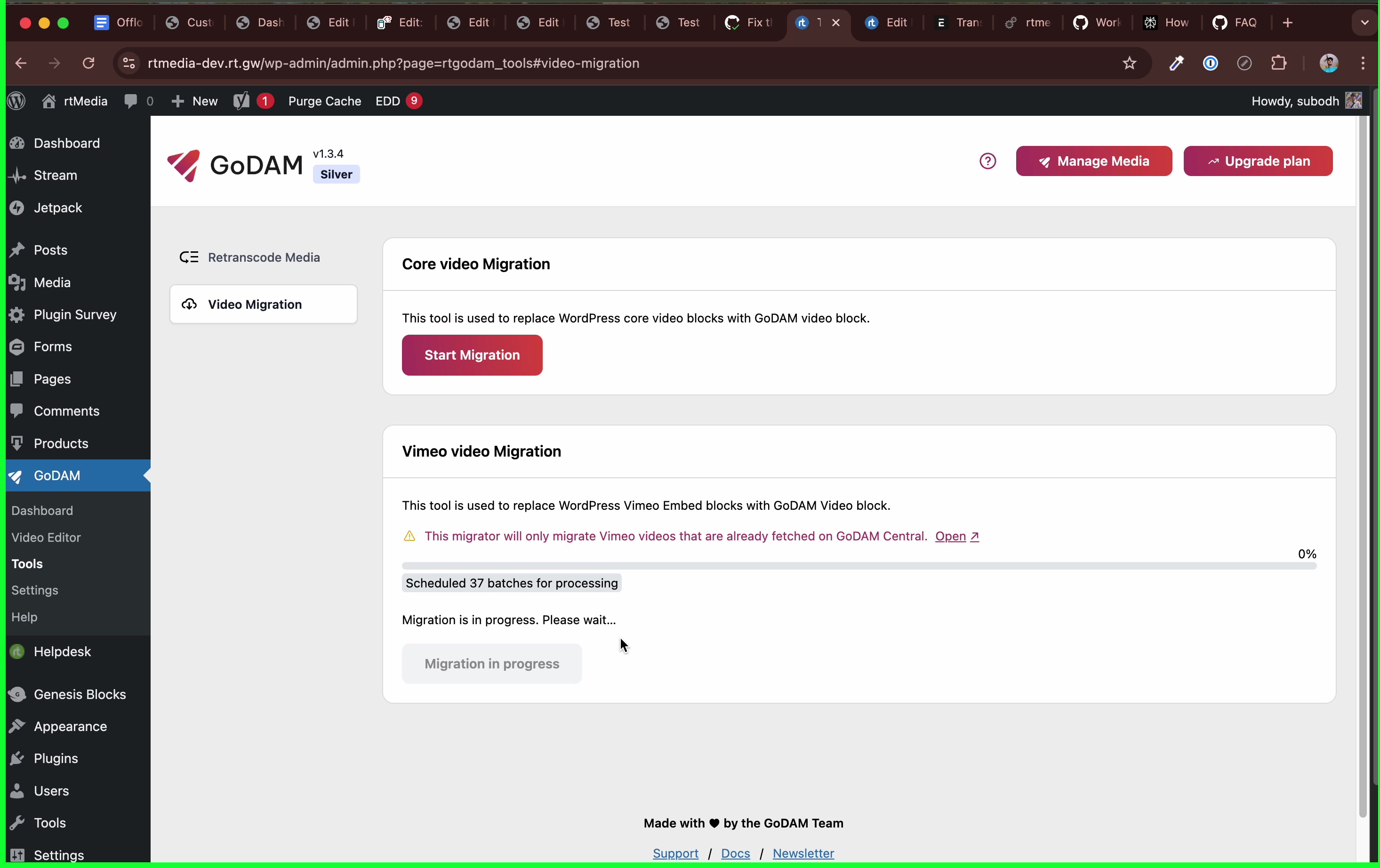
Task: Open Users in the sidebar
Action: (78, 791)
